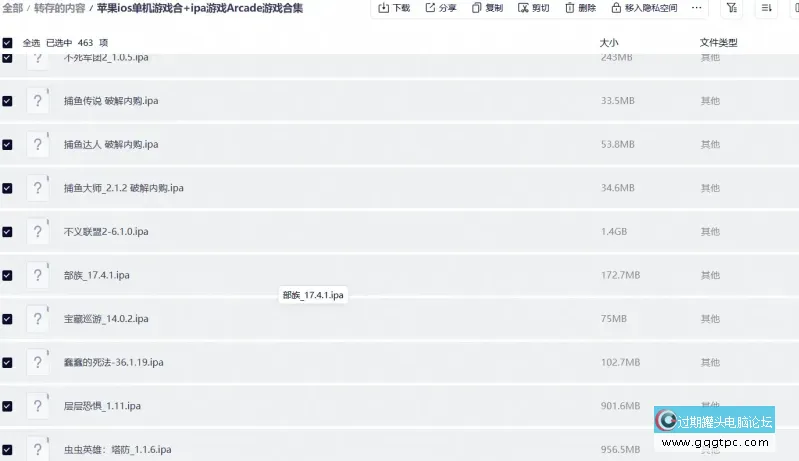Click the 53.8MB size value

618,145
